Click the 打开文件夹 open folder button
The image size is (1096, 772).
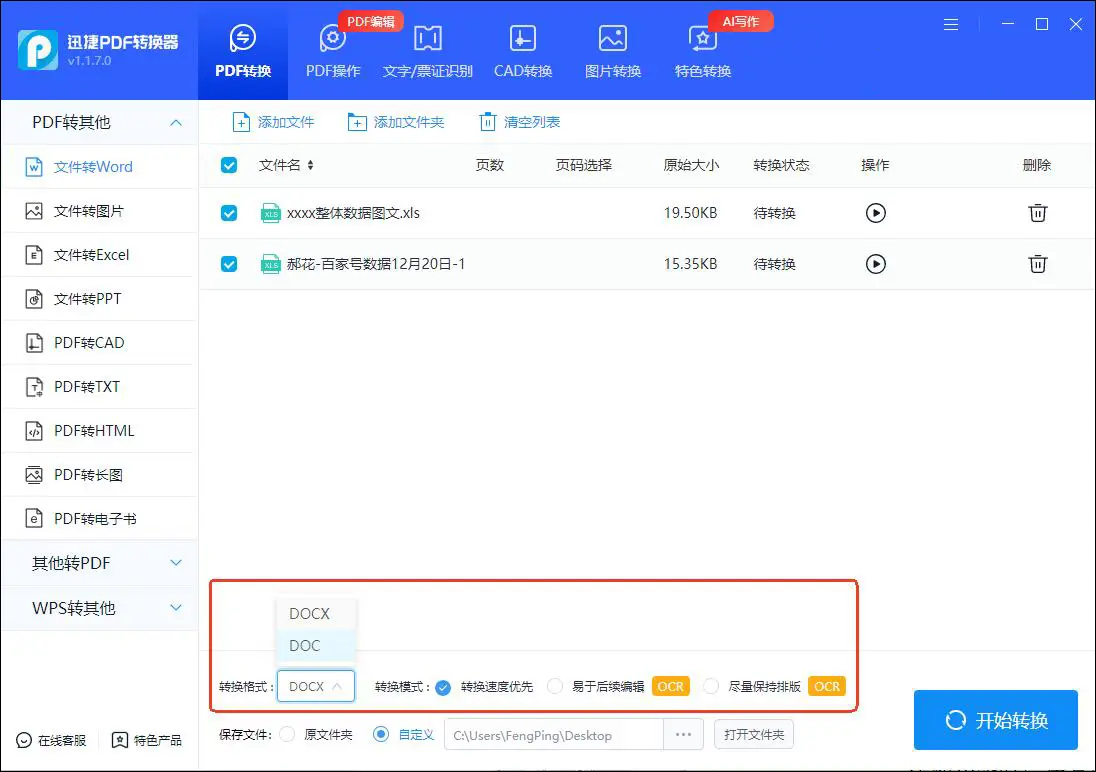coord(753,734)
